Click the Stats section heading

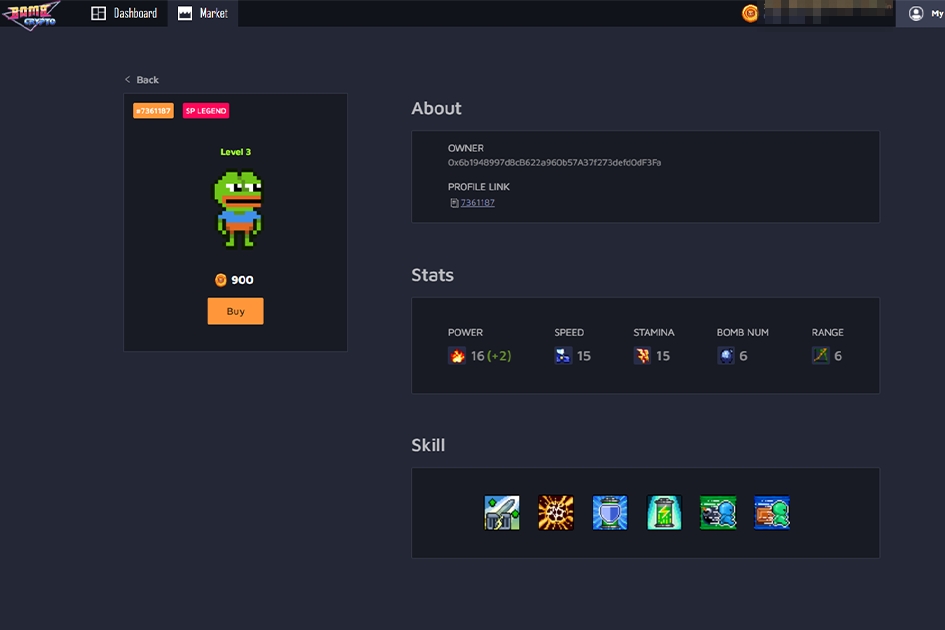coord(433,275)
